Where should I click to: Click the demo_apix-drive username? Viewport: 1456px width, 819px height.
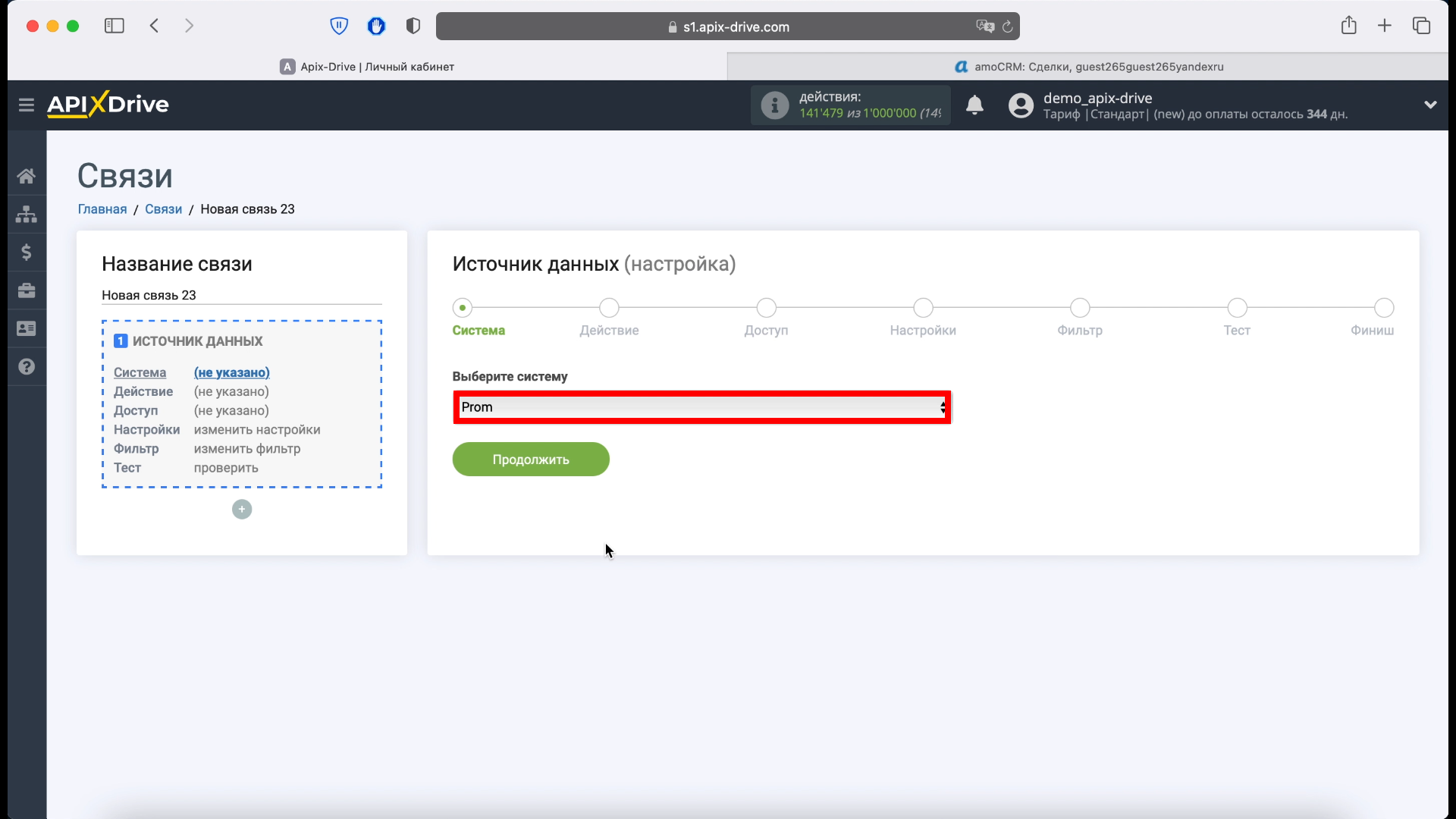click(1097, 98)
